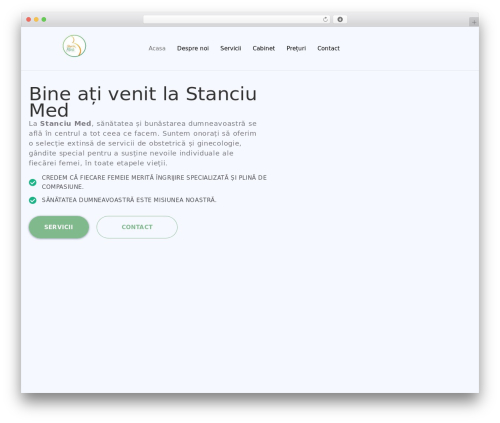This screenshot has height=423, width=500.
Task: Navigate to Contact in top menu
Action: tap(328, 48)
